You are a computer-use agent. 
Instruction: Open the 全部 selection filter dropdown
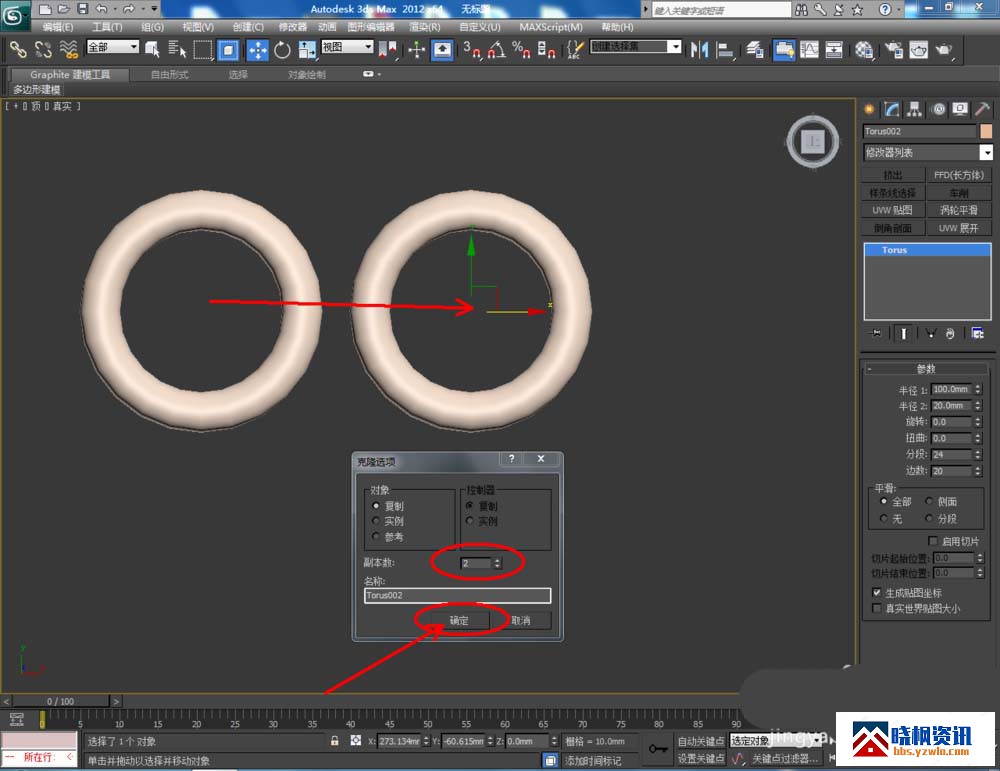pyautogui.click(x=113, y=47)
